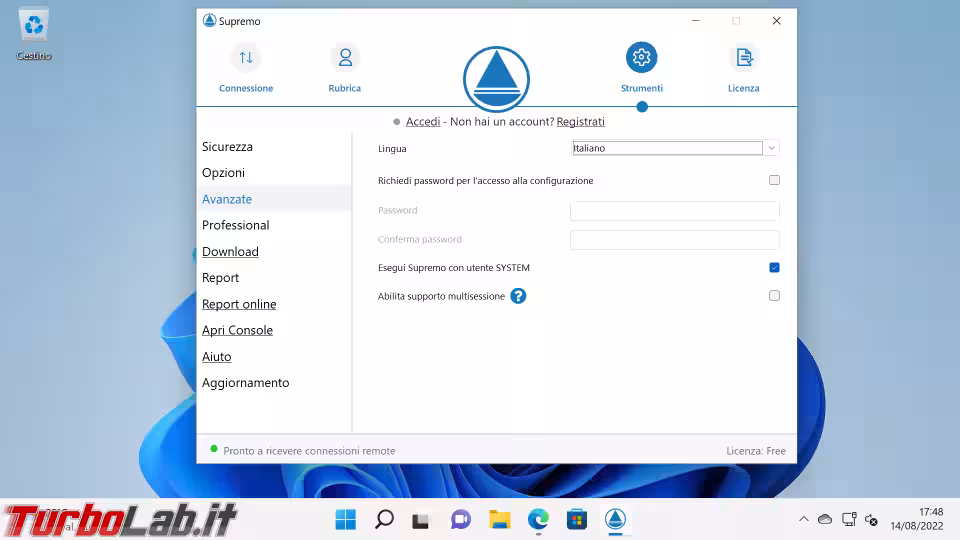
Task: Enable password request for configuration access
Action: pyautogui.click(x=774, y=180)
